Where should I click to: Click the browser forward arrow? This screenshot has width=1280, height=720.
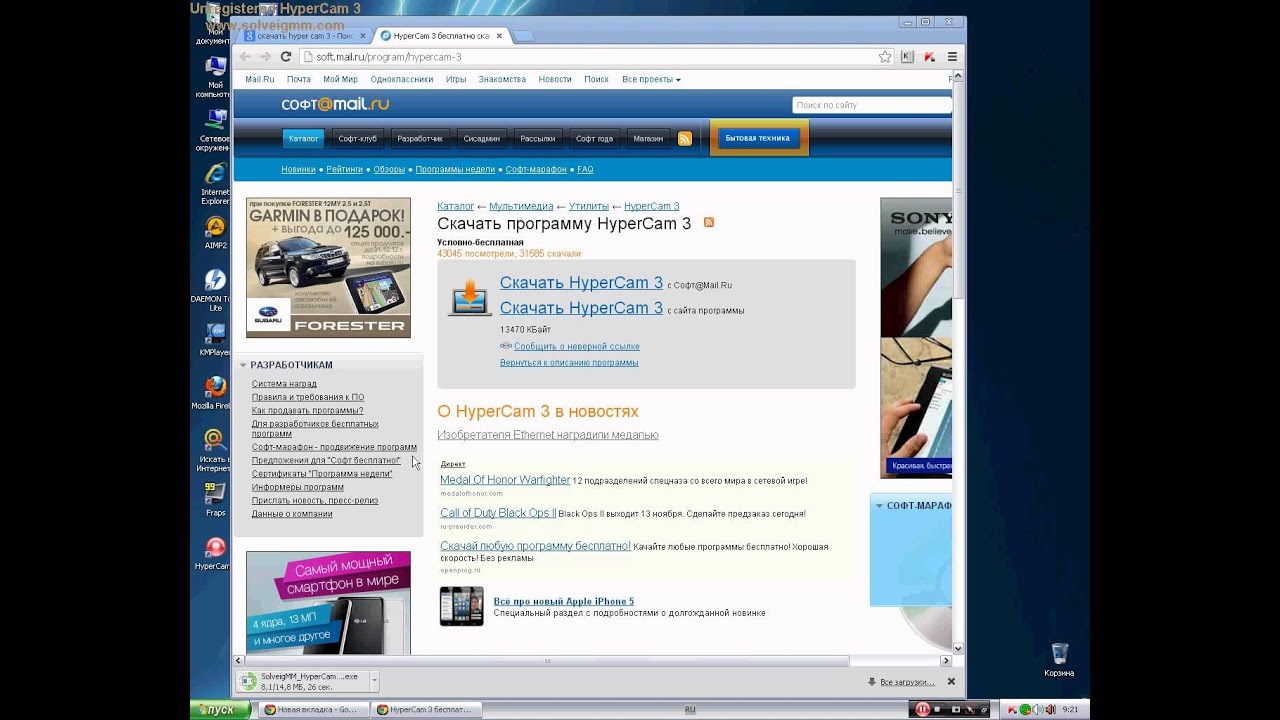tap(265, 57)
